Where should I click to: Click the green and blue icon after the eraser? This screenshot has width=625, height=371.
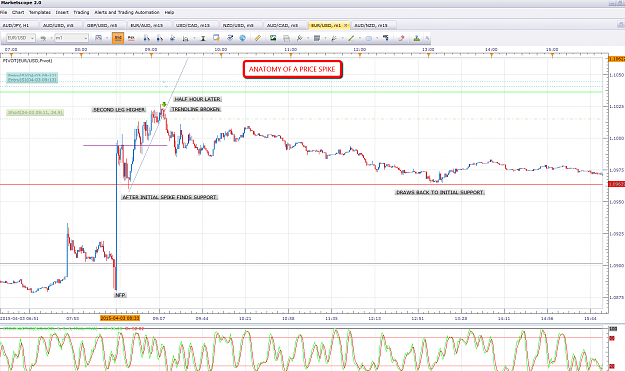pos(417,38)
